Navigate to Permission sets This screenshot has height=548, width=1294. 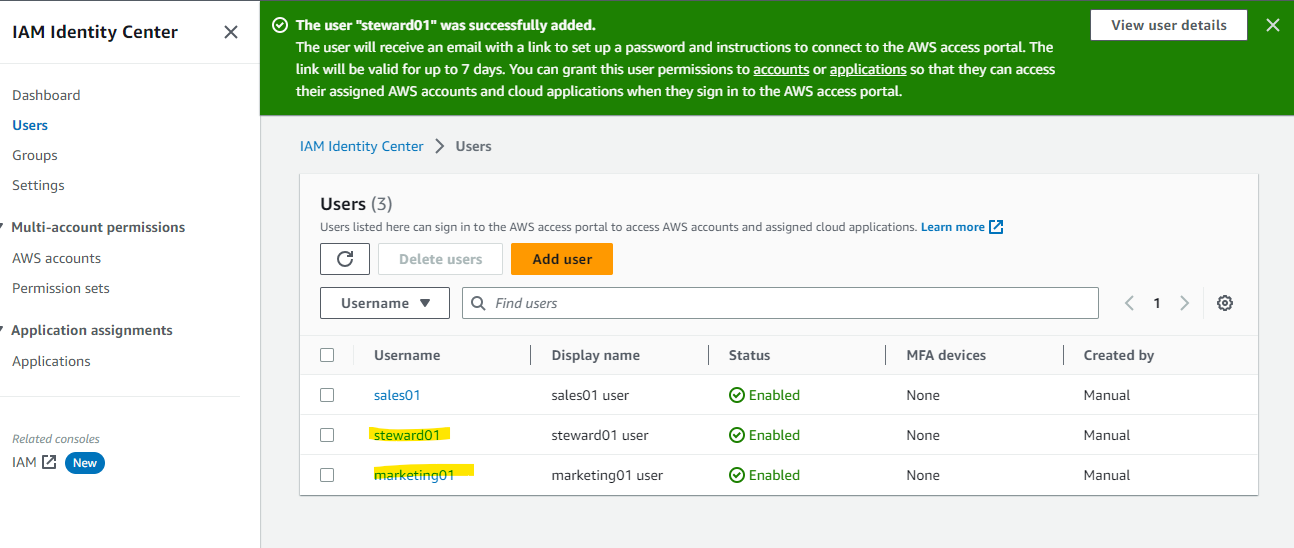(x=61, y=288)
